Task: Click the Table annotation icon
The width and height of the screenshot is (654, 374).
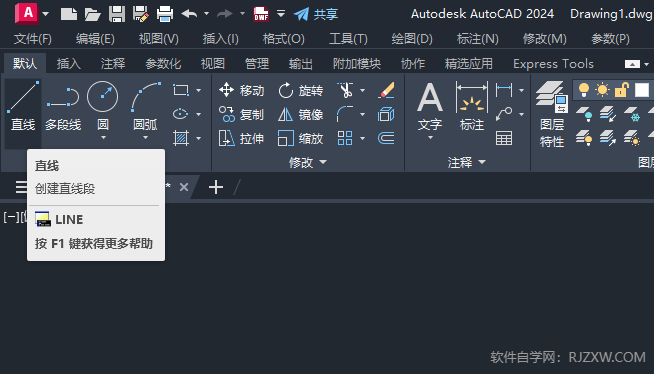Action: pyautogui.click(x=504, y=138)
